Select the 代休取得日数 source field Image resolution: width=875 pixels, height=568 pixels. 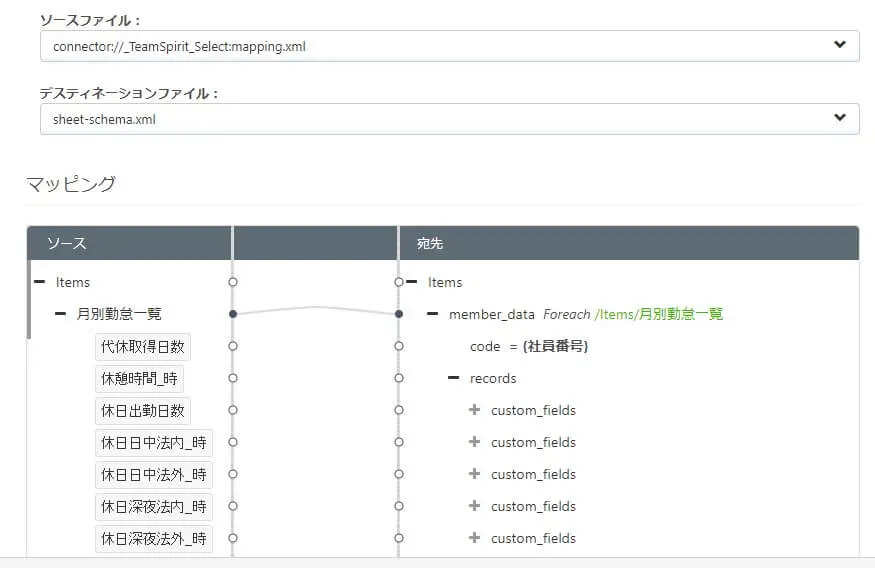[x=143, y=346]
